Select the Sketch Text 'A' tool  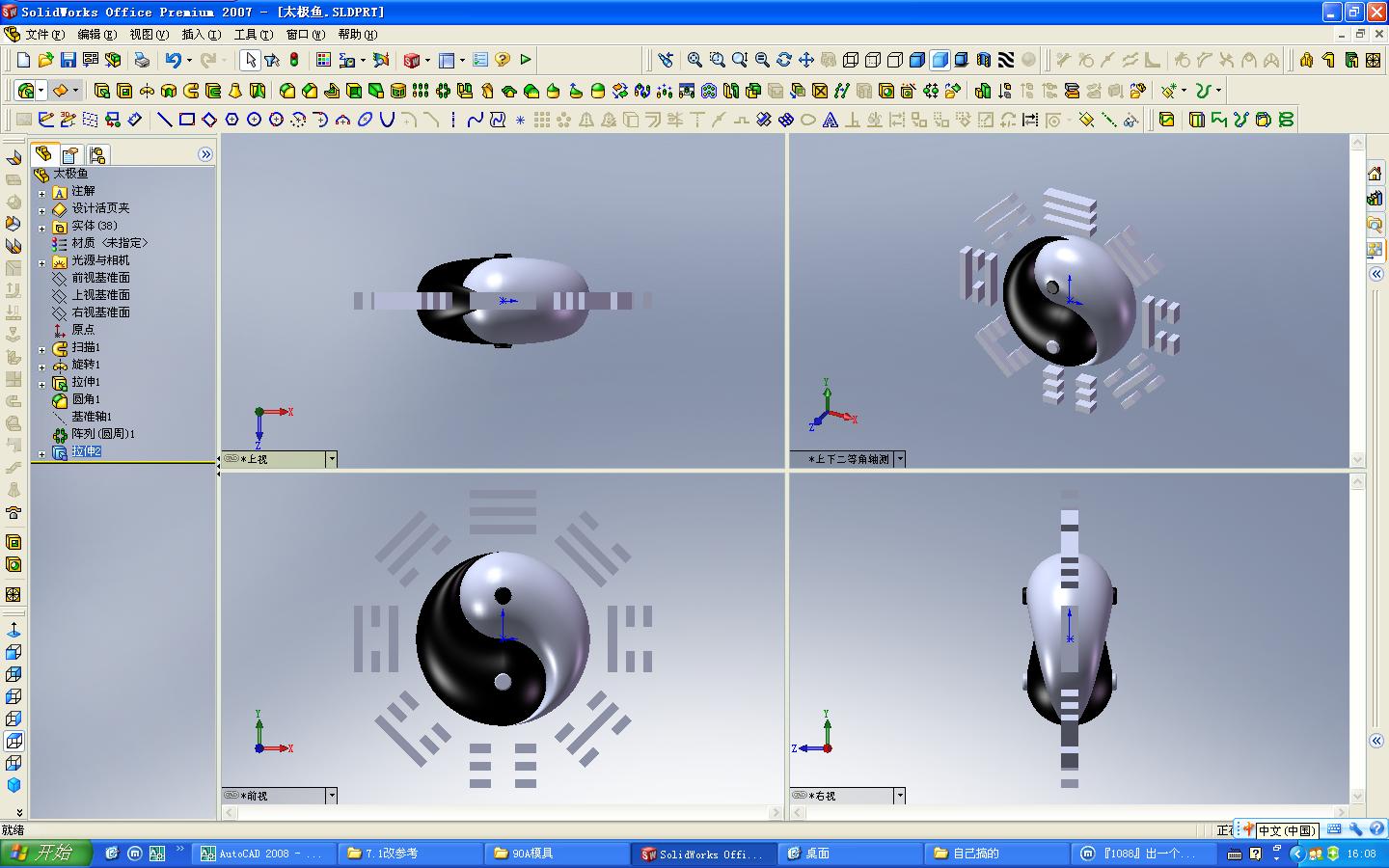pos(831,120)
